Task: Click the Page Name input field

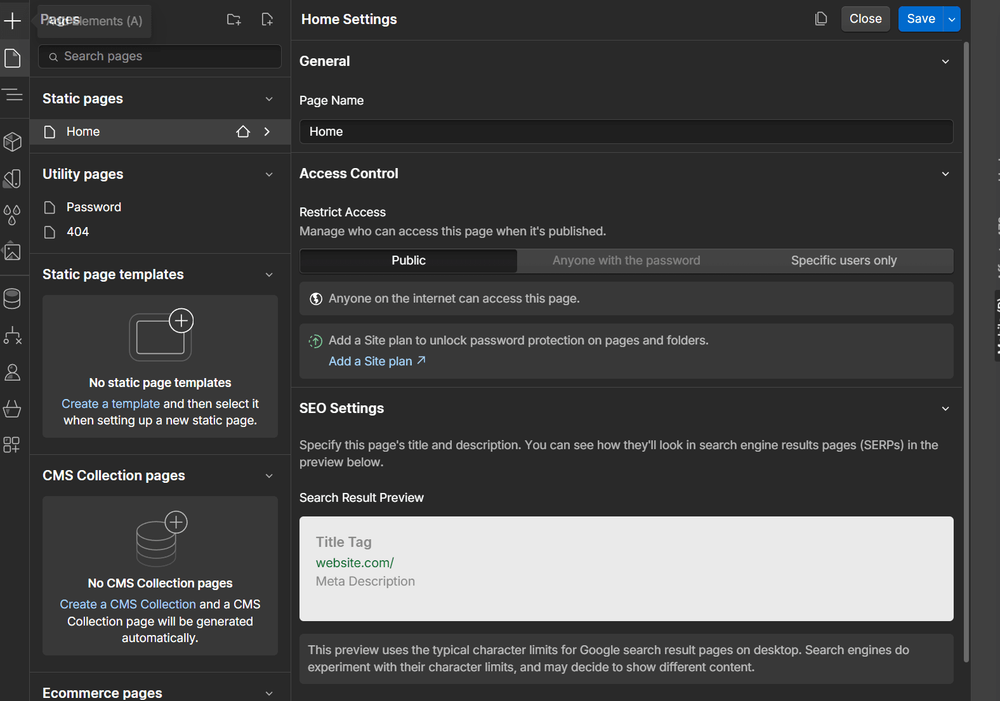Action: pos(626,132)
